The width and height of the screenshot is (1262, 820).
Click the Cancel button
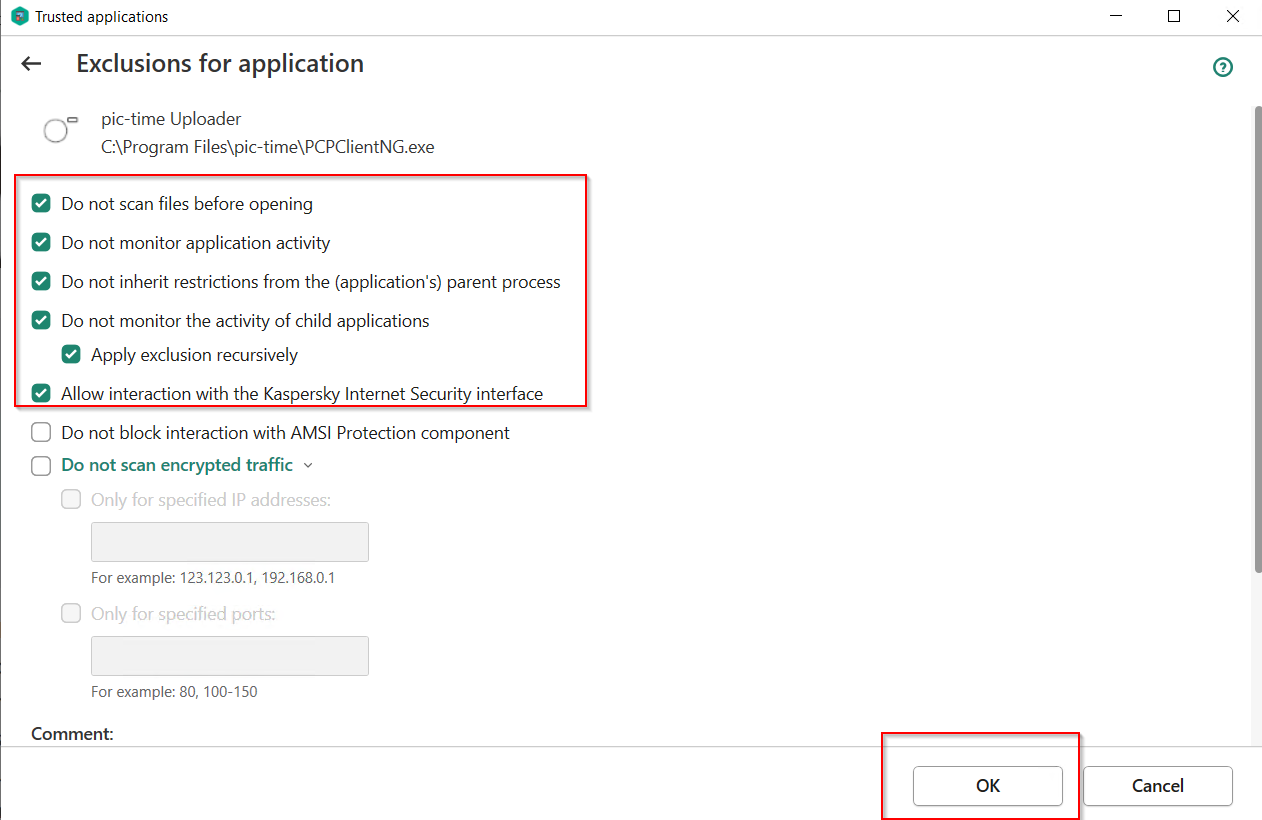(x=1158, y=786)
